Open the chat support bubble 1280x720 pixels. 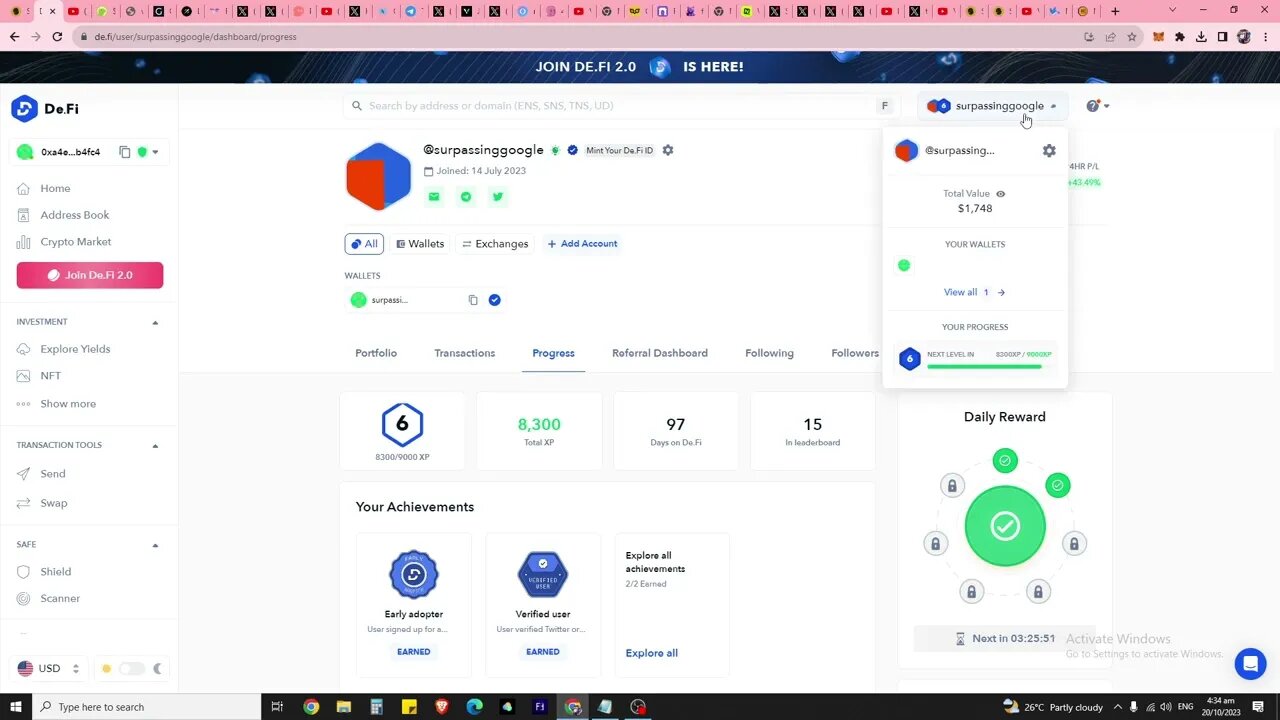[x=1250, y=664]
